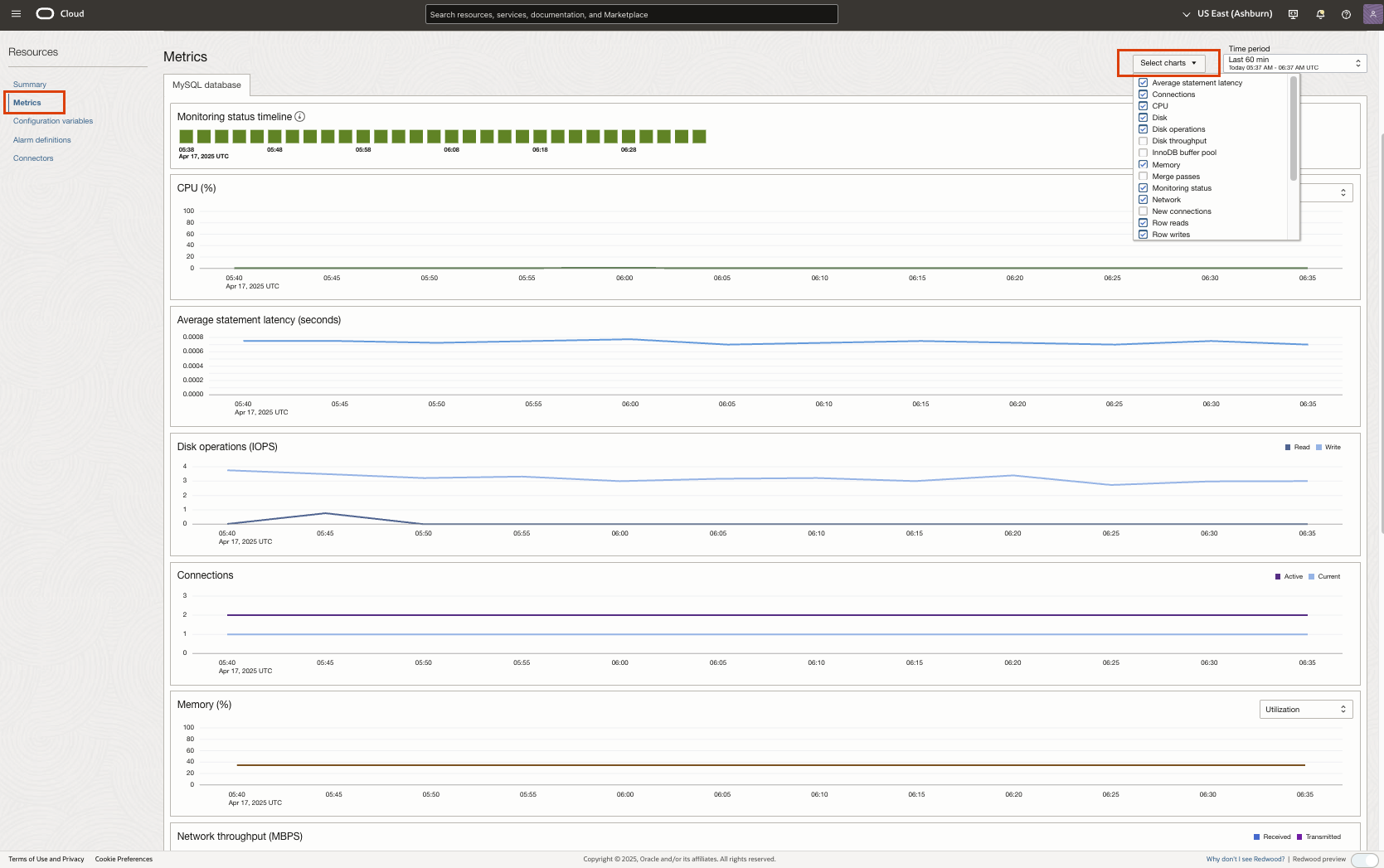Open the navigation hamburger menu
The image size is (1384, 868).
16,13
